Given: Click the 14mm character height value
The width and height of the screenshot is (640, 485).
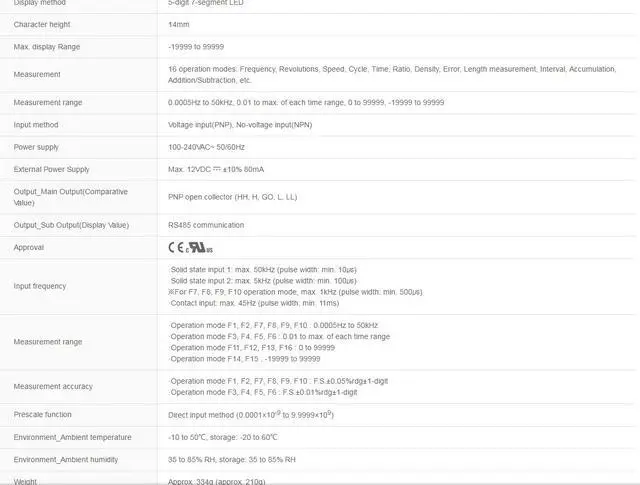Looking at the screenshot, I should [179, 24].
